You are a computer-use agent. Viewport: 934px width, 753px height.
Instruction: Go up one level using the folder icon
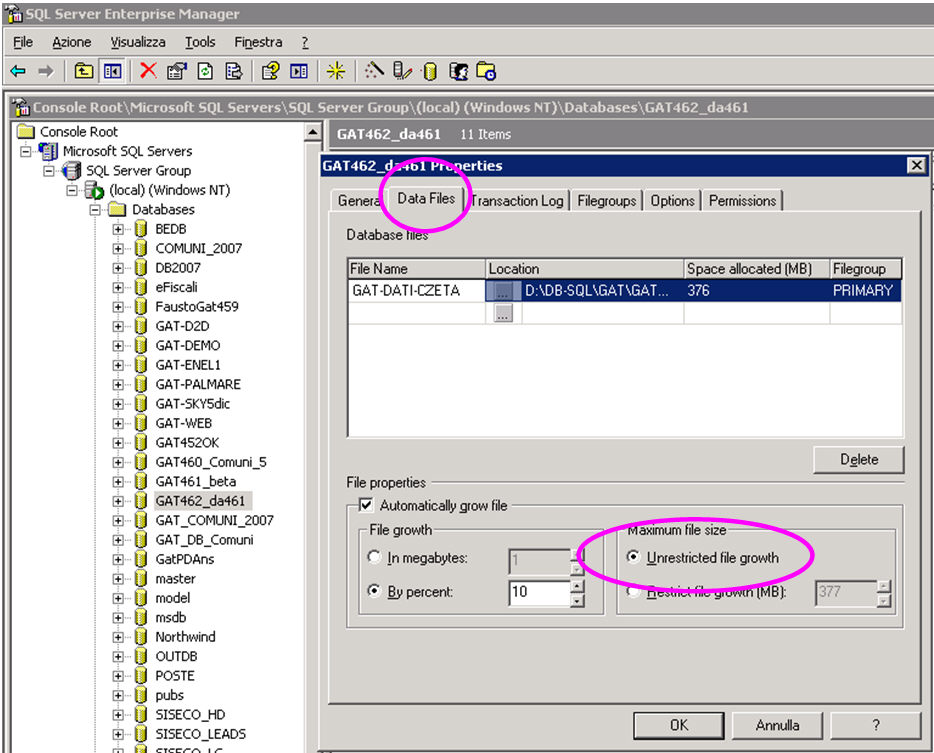(x=83, y=71)
